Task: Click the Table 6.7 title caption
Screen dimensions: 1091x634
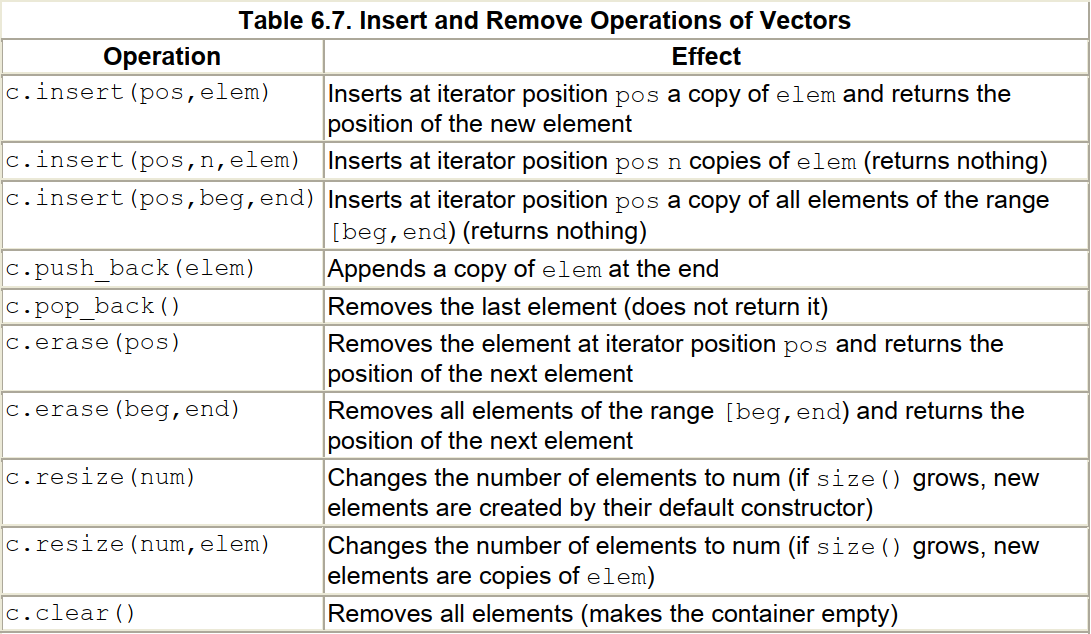Action: point(545,19)
